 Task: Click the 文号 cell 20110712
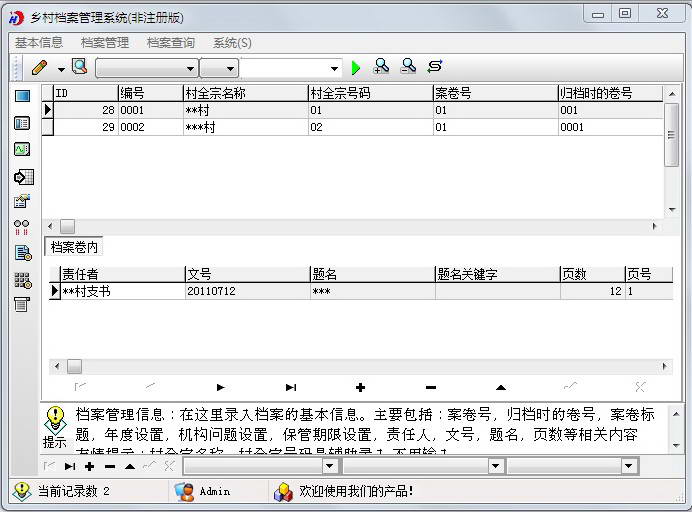tap(247, 291)
